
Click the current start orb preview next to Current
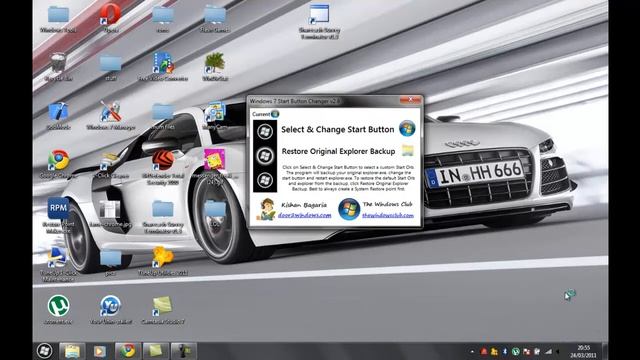pyautogui.click(x=275, y=114)
